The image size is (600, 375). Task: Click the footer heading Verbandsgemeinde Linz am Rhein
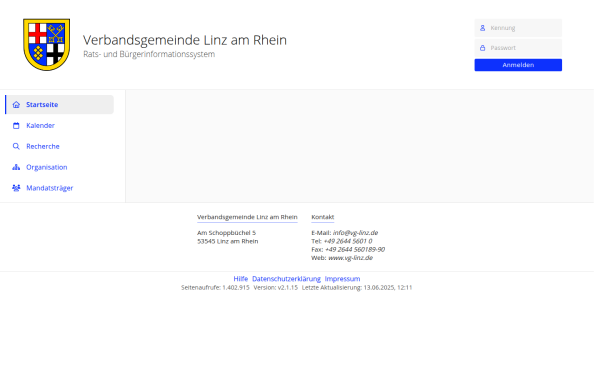pyautogui.click(x=247, y=217)
